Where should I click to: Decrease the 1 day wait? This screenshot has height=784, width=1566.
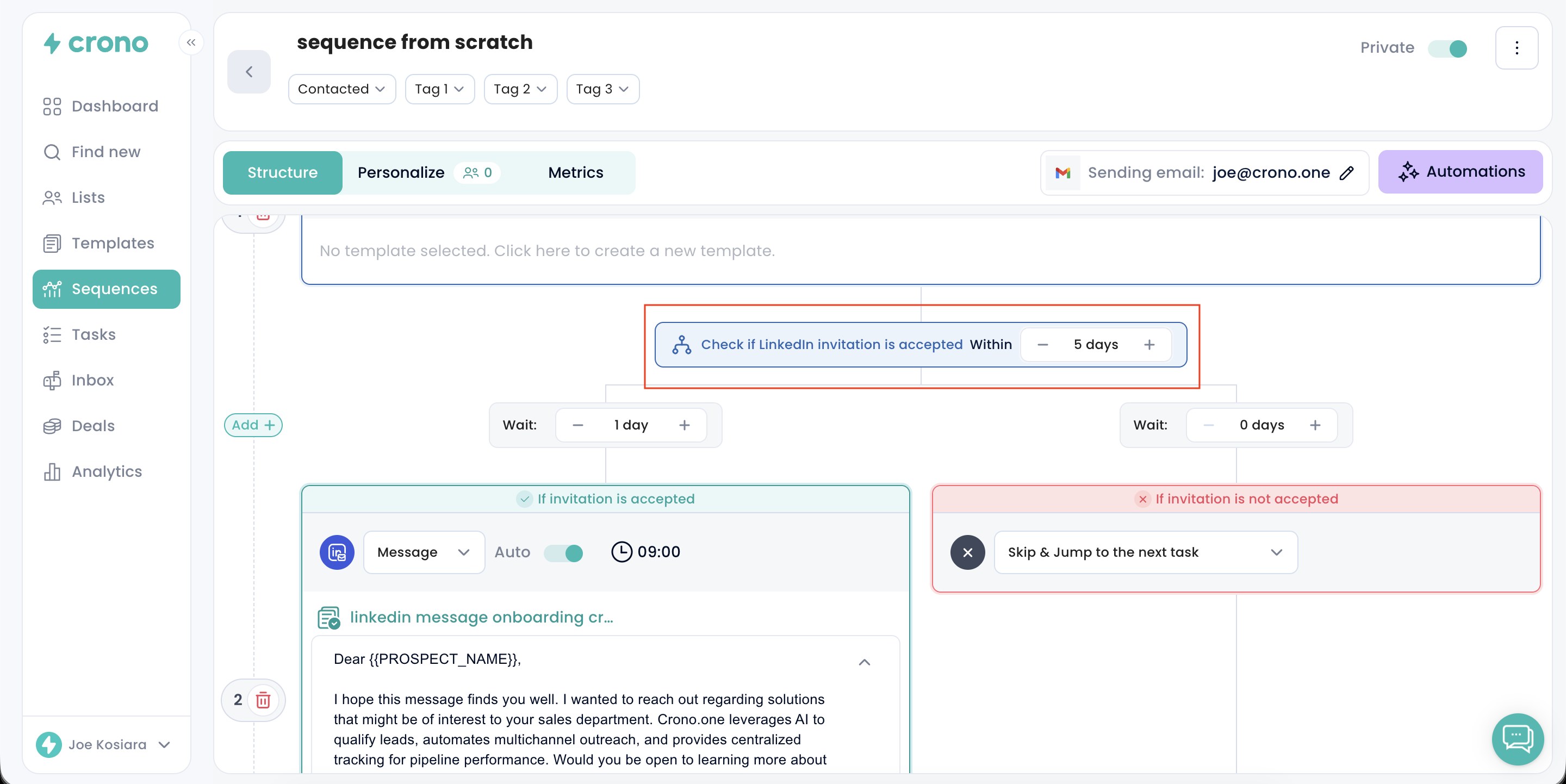tap(577, 425)
